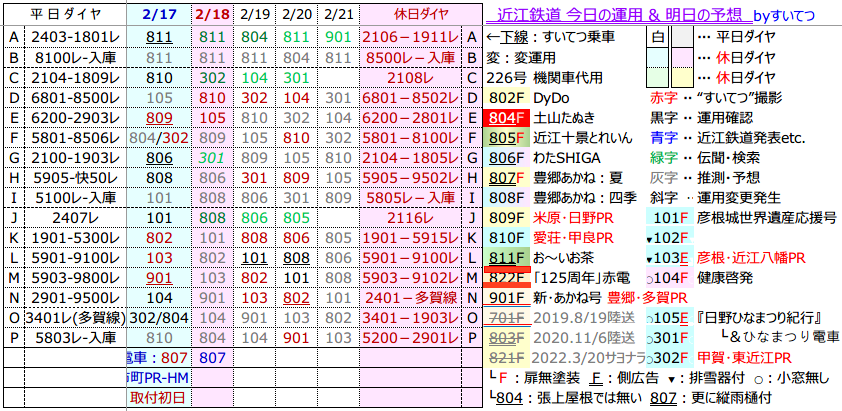
Task: Click the 6801-8500レ weekday schedule cell
Action: [75, 98]
